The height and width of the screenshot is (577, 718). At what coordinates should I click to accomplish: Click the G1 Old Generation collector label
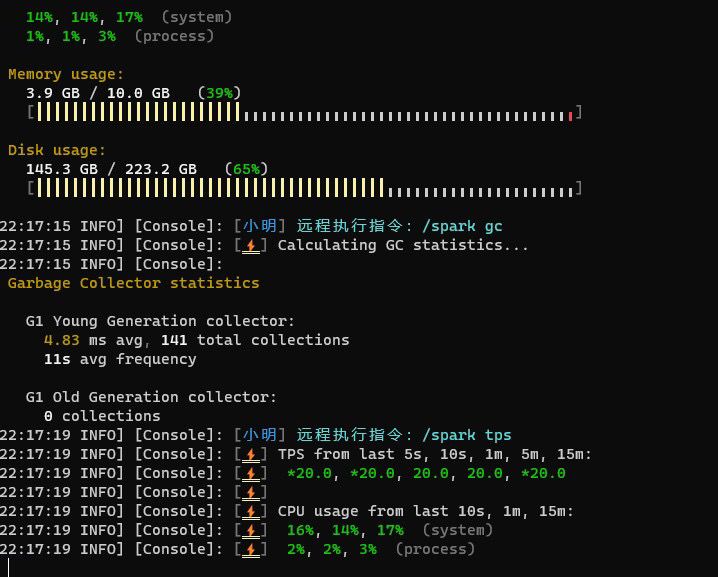(151, 397)
